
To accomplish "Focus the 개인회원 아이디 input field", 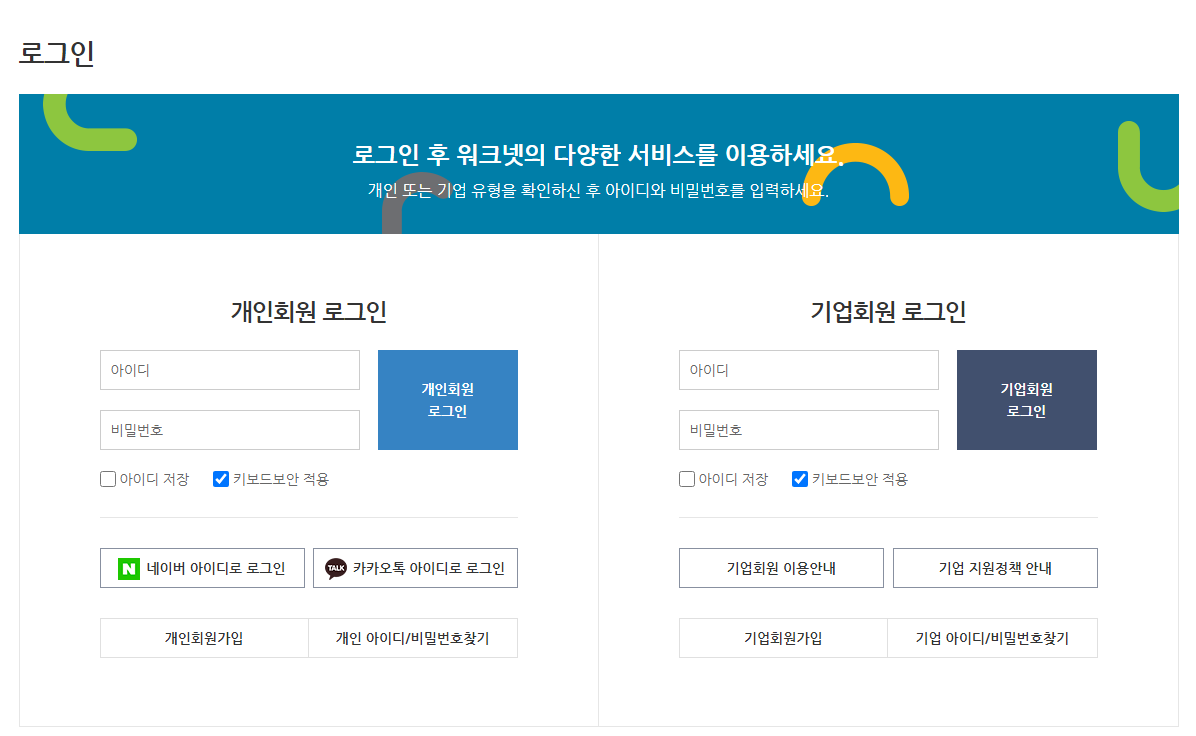I will click(230, 370).
